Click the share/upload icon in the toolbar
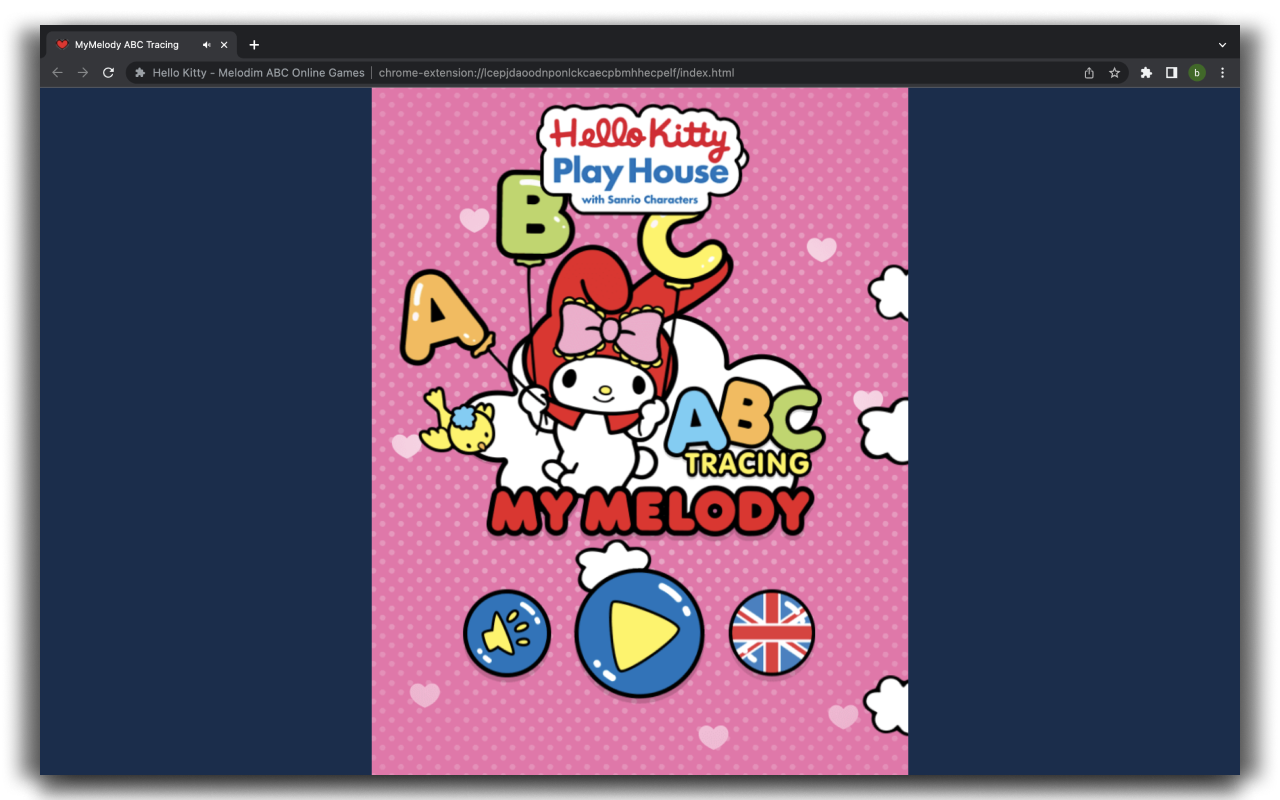Viewport: 1280px width, 800px height. (1089, 72)
